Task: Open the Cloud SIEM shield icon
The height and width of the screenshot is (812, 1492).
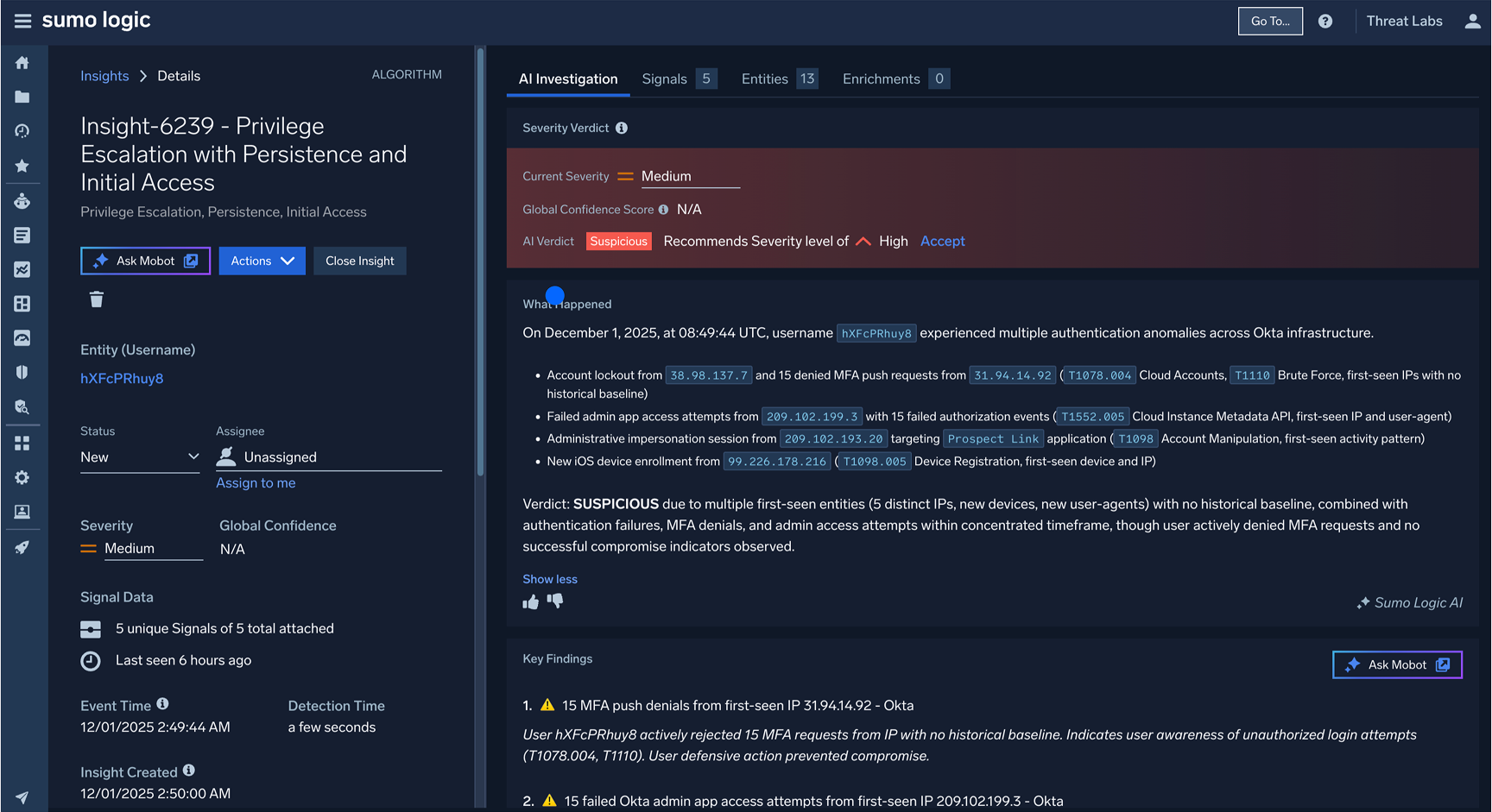Action: pos(22,372)
